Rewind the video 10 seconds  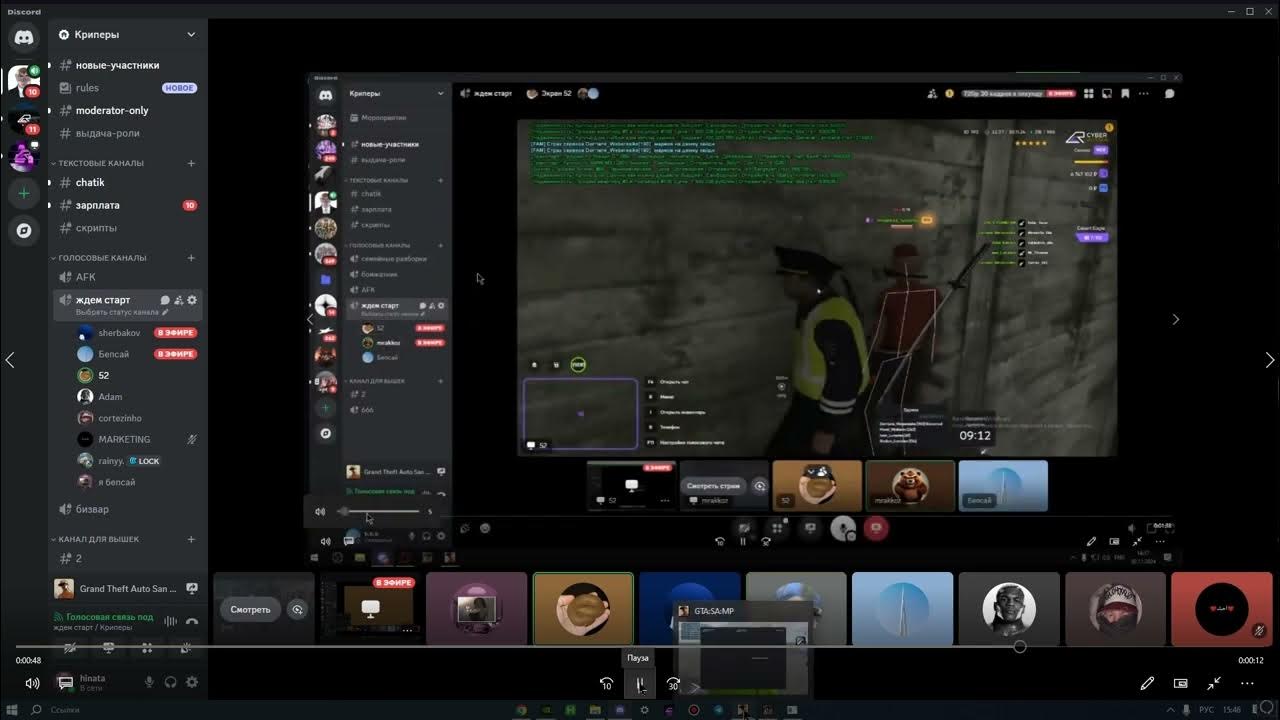click(606, 684)
